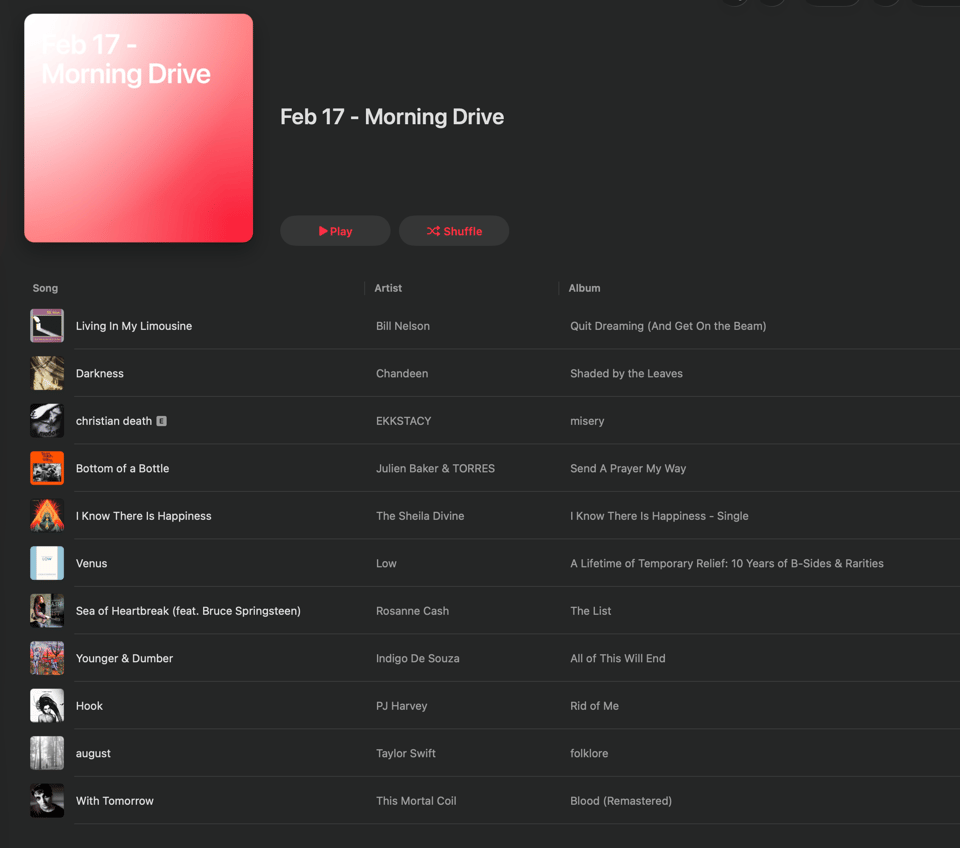
Task: Select the With Tomorrow track row
Action: click(x=495, y=801)
